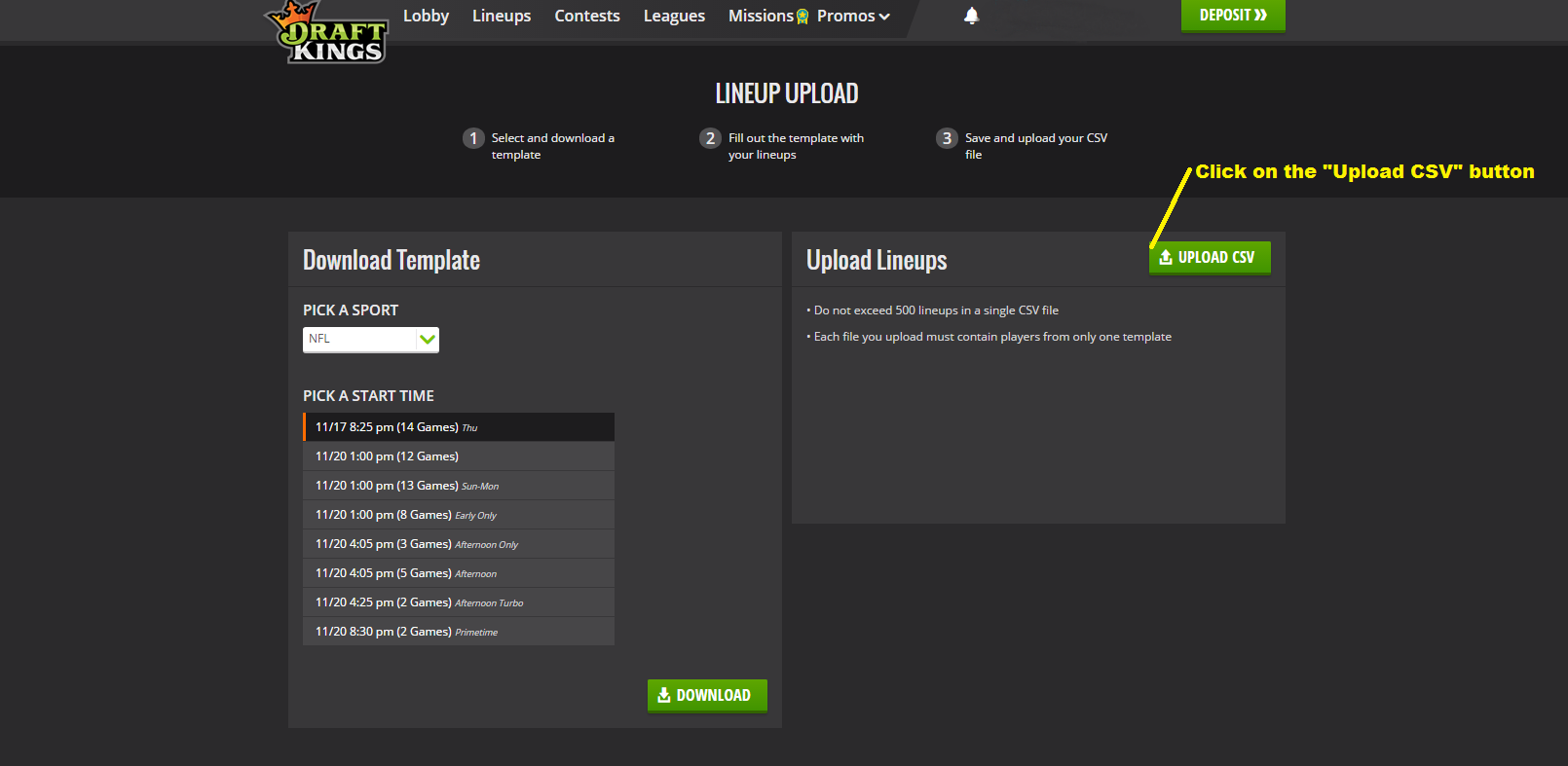Open the Pick a Sport NFL dropdown

pyautogui.click(x=371, y=339)
